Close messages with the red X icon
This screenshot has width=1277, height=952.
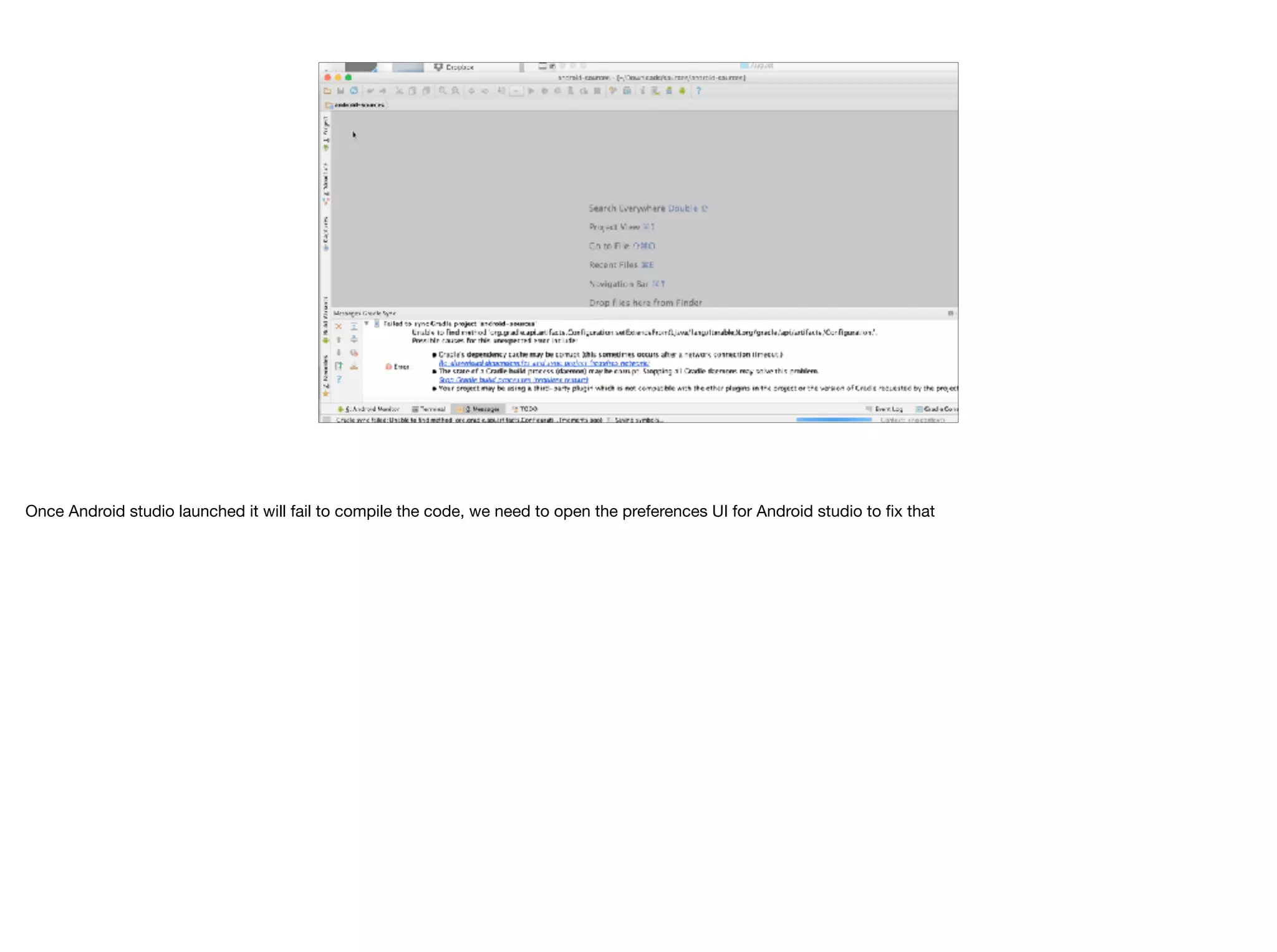(x=339, y=327)
